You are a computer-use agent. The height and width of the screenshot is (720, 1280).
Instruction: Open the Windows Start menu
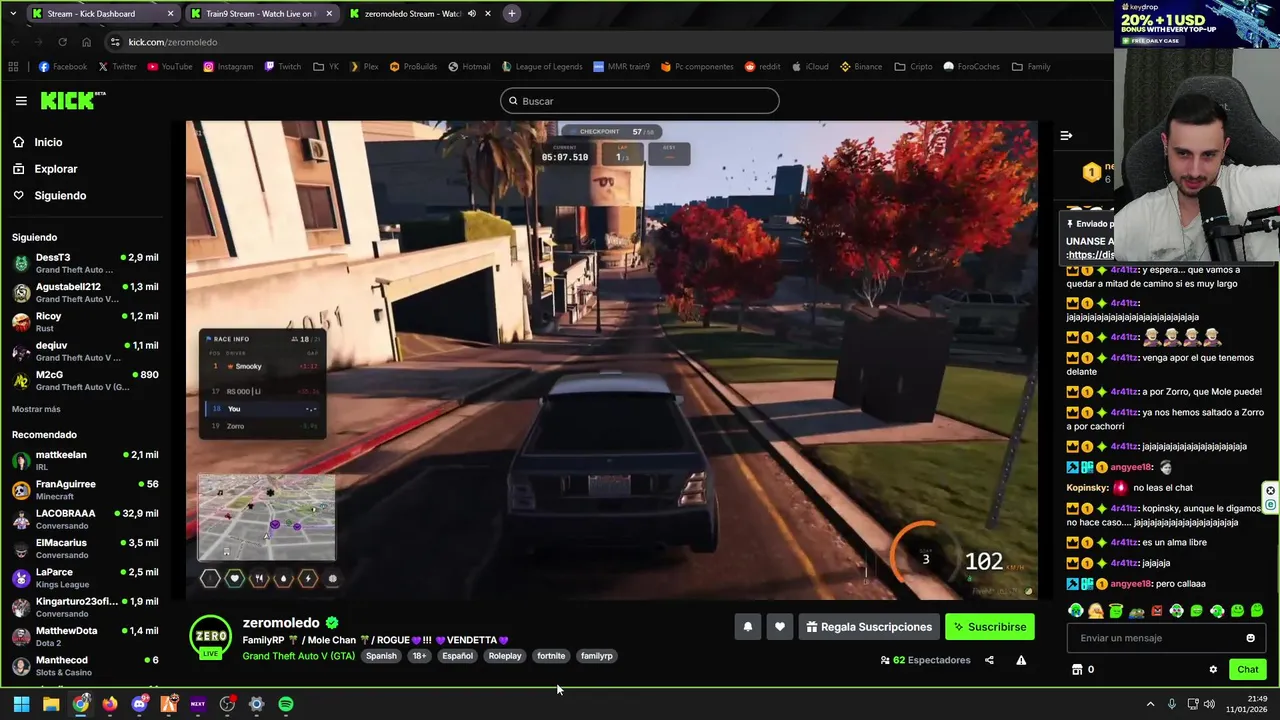click(x=21, y=704)
